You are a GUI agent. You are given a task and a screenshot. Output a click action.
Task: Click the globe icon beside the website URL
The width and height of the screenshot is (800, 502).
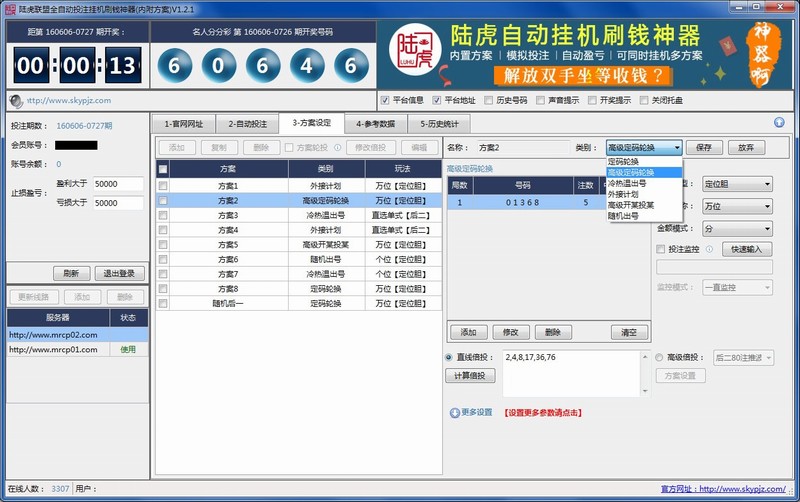click(16, 100)
